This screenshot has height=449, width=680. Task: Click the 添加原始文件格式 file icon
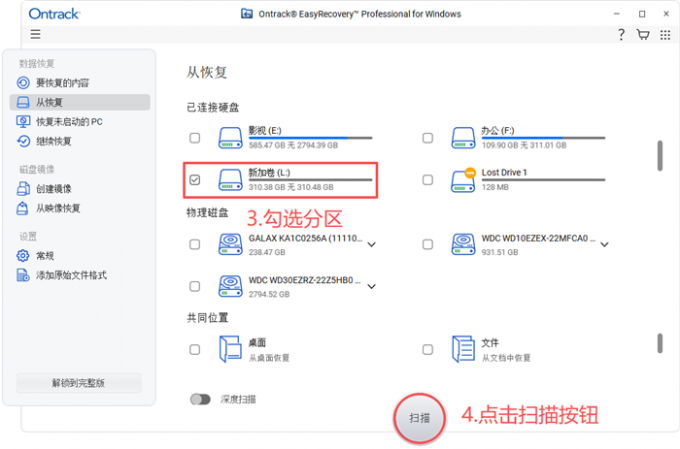23,275
